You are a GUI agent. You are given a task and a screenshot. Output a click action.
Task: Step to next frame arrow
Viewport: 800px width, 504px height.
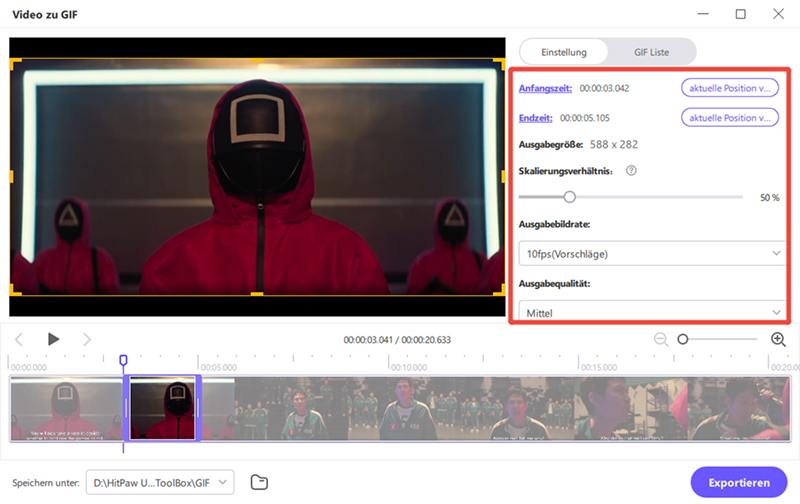point(87,339)
